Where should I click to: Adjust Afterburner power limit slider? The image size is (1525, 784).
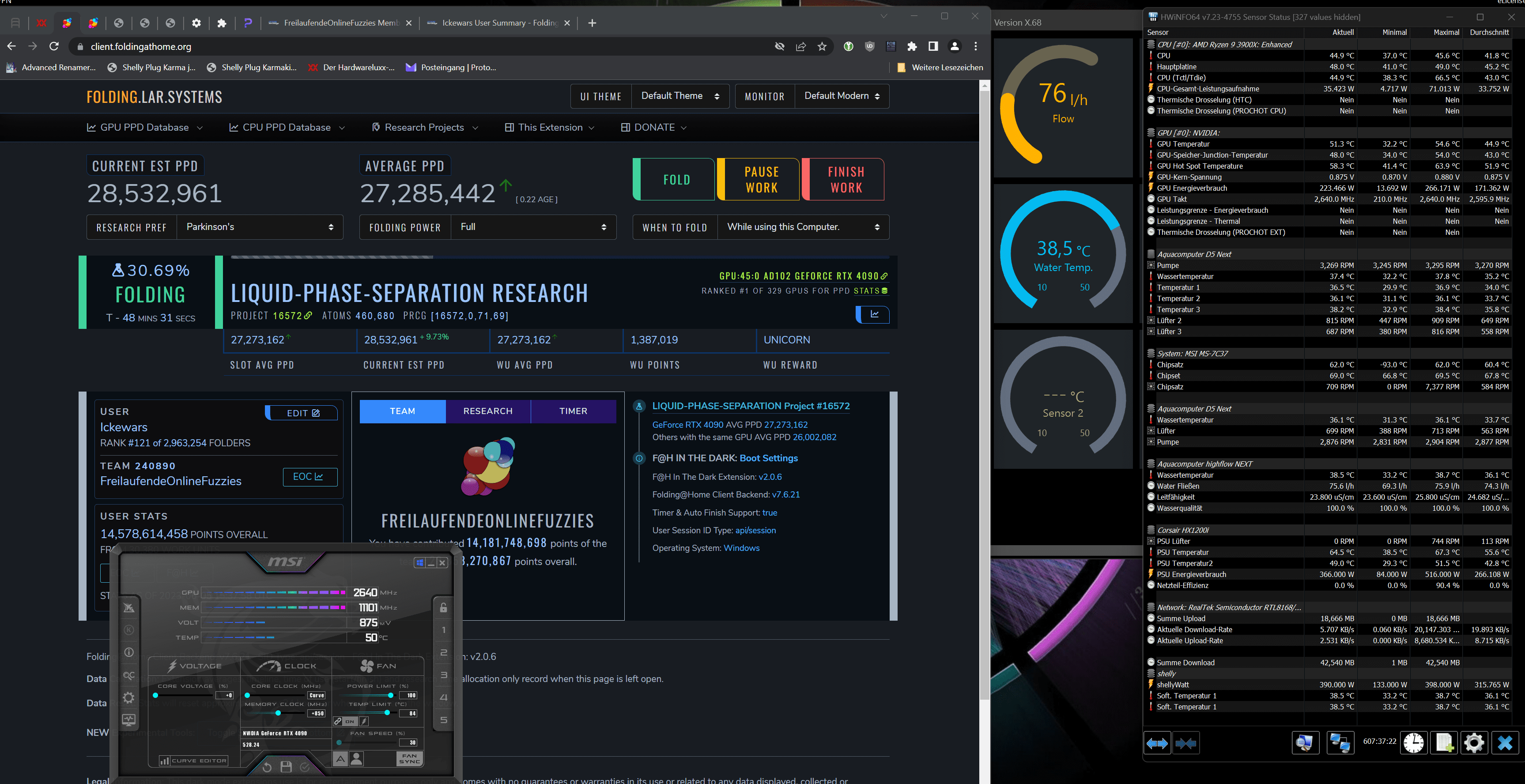pos(390,695)
